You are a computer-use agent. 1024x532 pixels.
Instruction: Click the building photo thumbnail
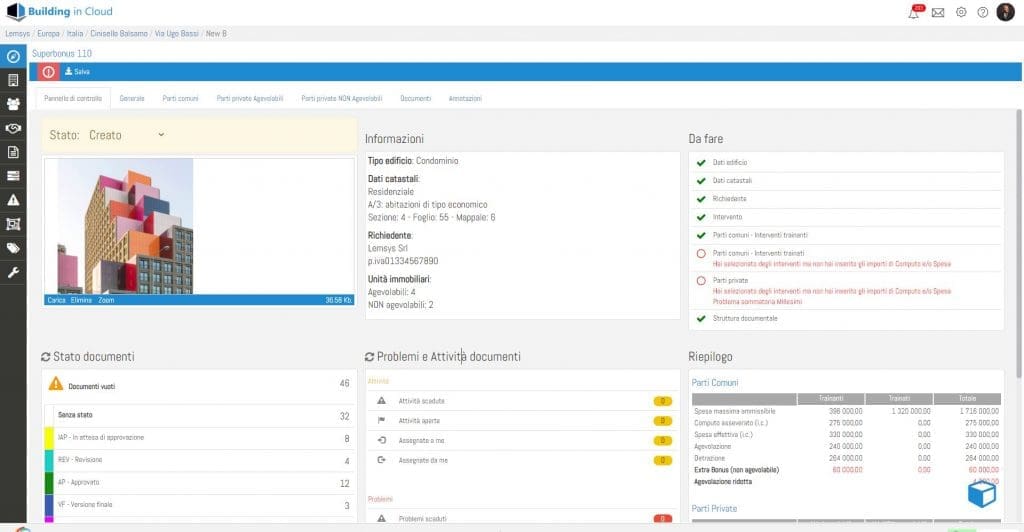tap(125, 226)
